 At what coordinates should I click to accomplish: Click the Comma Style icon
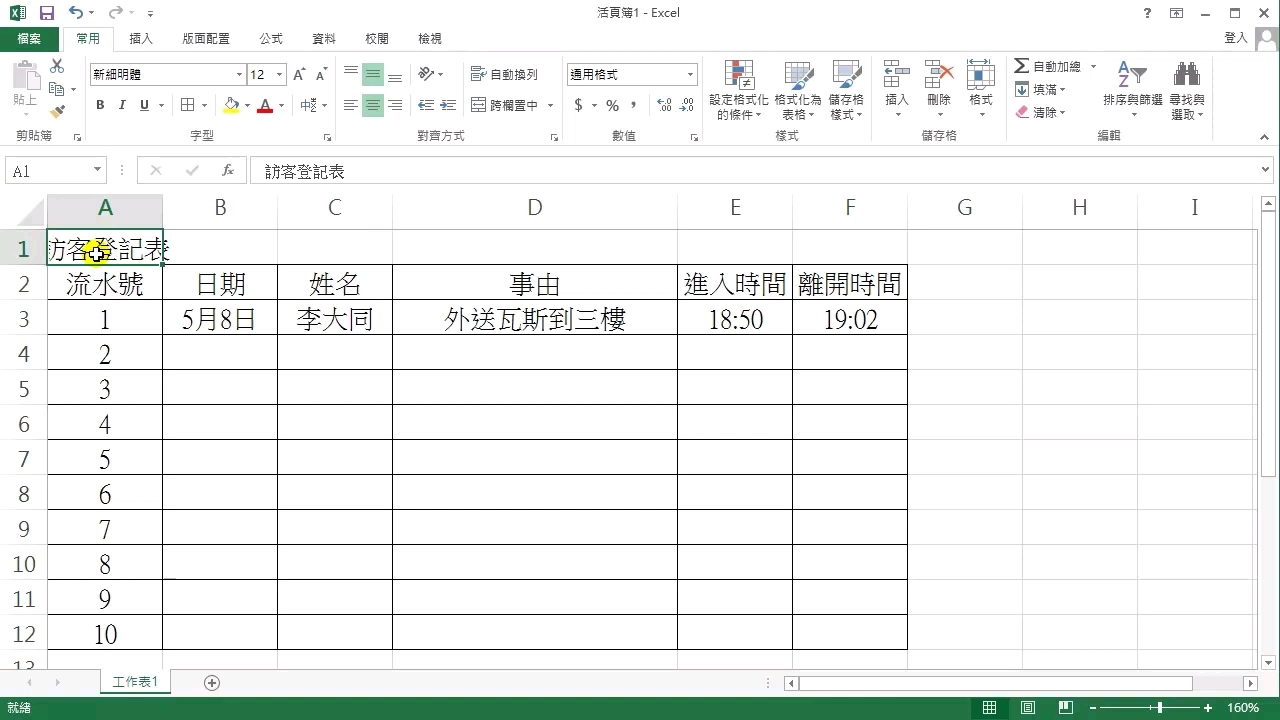(634, 105)
